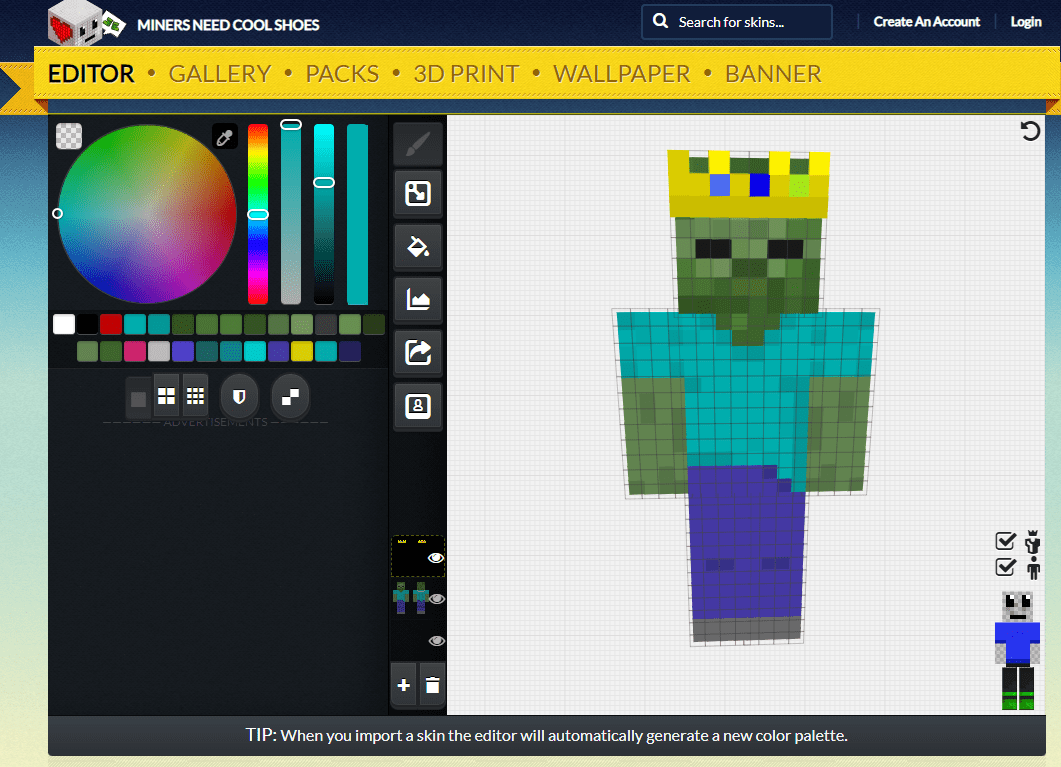Viewport: 1061px width, 767px height.
Task: Select the Brush tool
Action: (417, 143)
